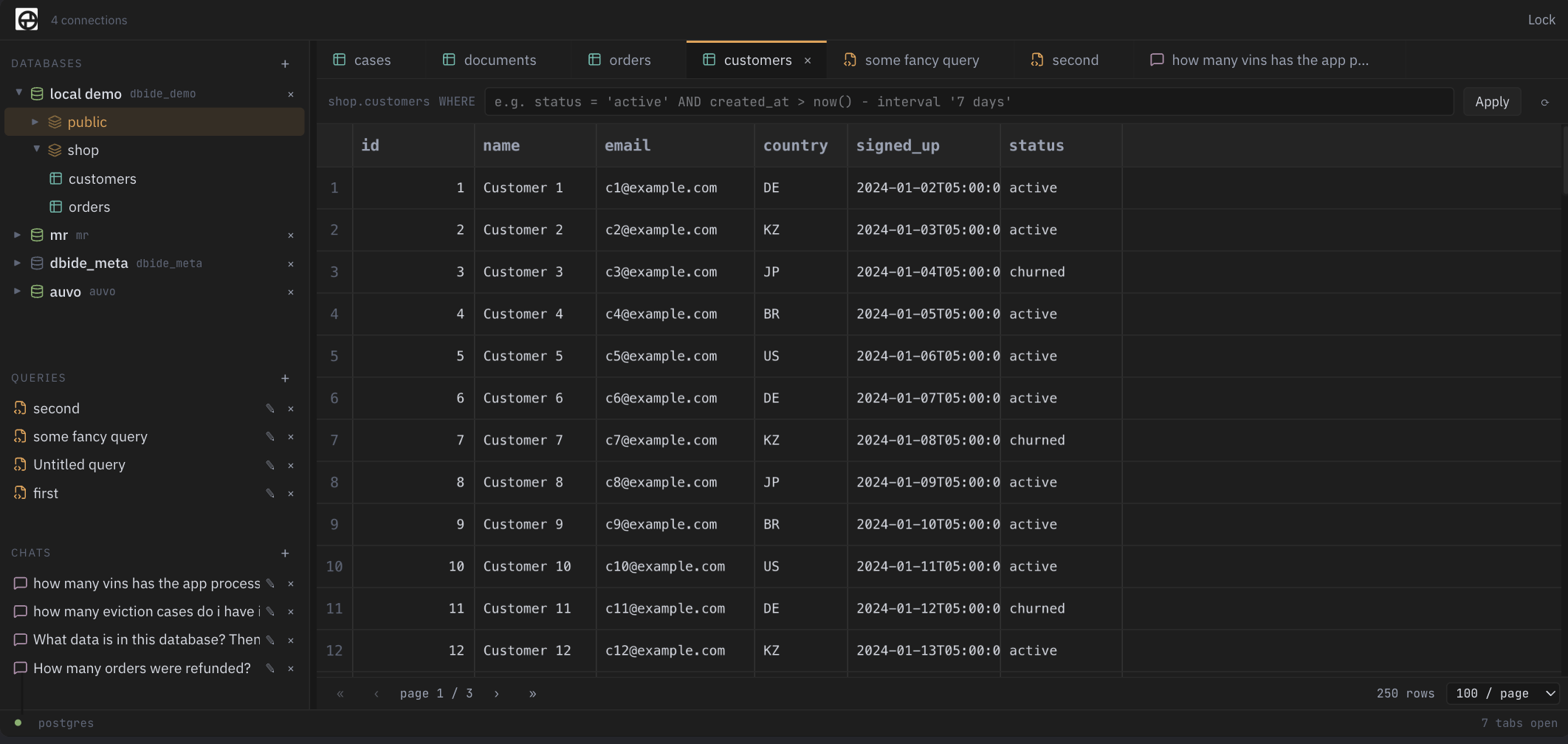
Task: Remove the local demo connection
Action: pyautogui.click(x=291, y=94)
